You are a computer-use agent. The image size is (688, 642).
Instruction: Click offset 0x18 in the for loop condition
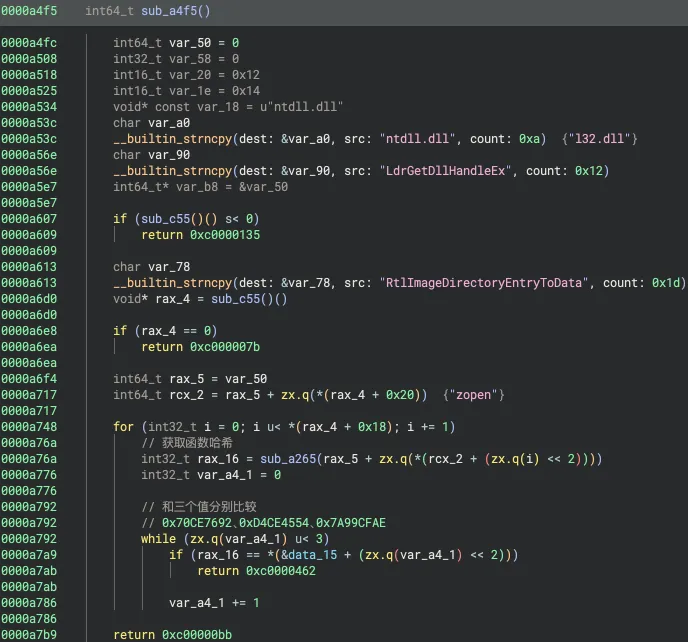click(x=372, y=427)
